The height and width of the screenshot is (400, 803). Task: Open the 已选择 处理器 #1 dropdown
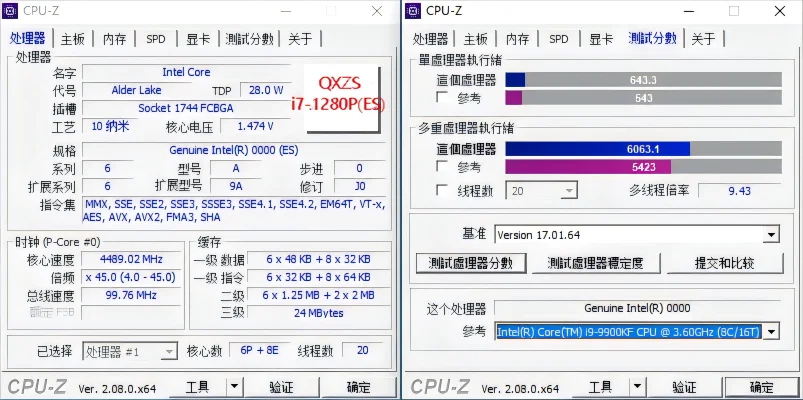pos(130,351)
